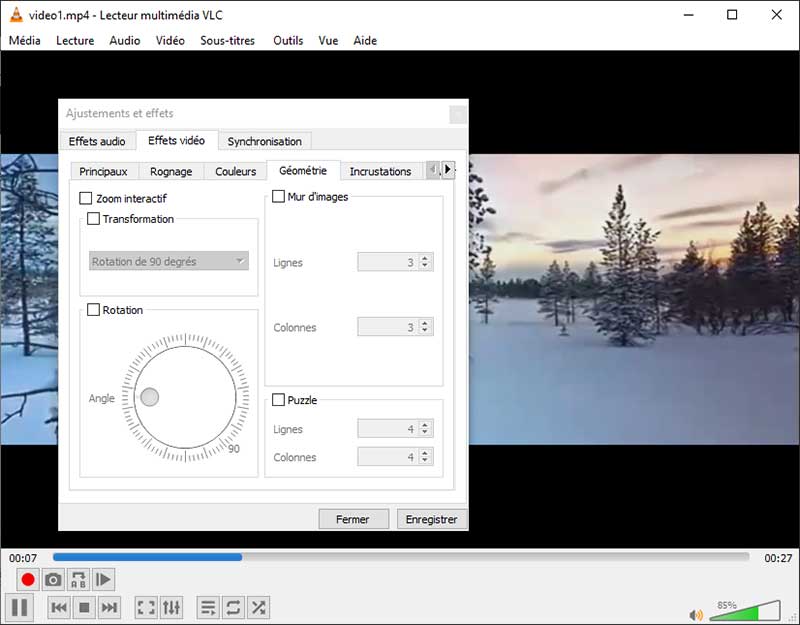Check the Mur d'images option
The image size is (800, 625).
point(277,196)
